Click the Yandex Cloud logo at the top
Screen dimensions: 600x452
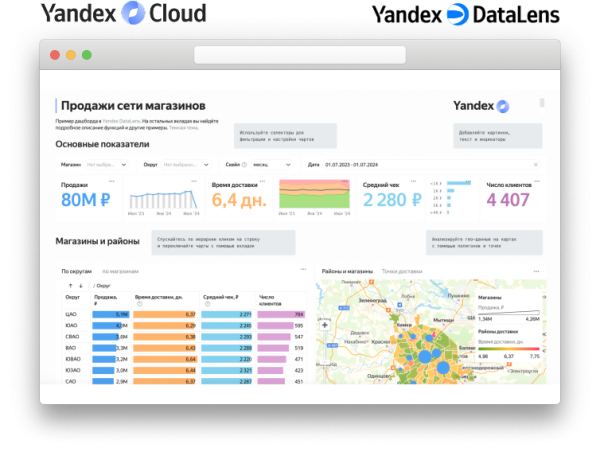124,13
